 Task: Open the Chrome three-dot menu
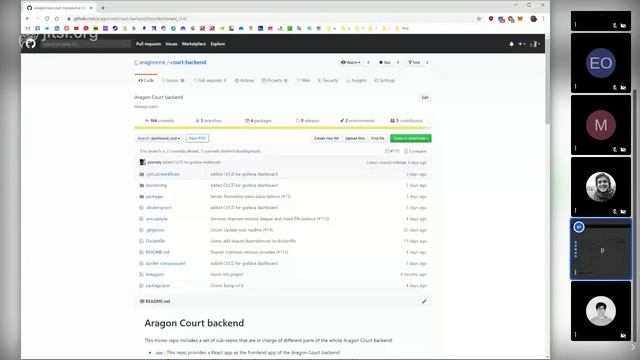(x=543, y=19)
